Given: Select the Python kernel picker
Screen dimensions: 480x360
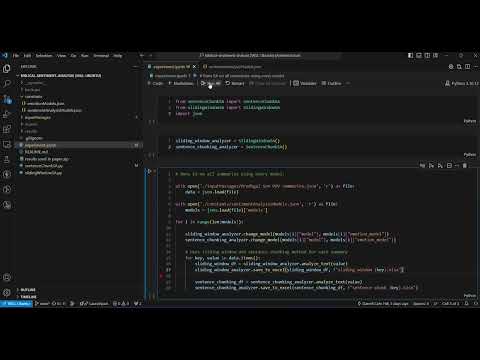Looking at the screenshot, I should point(462,83).
